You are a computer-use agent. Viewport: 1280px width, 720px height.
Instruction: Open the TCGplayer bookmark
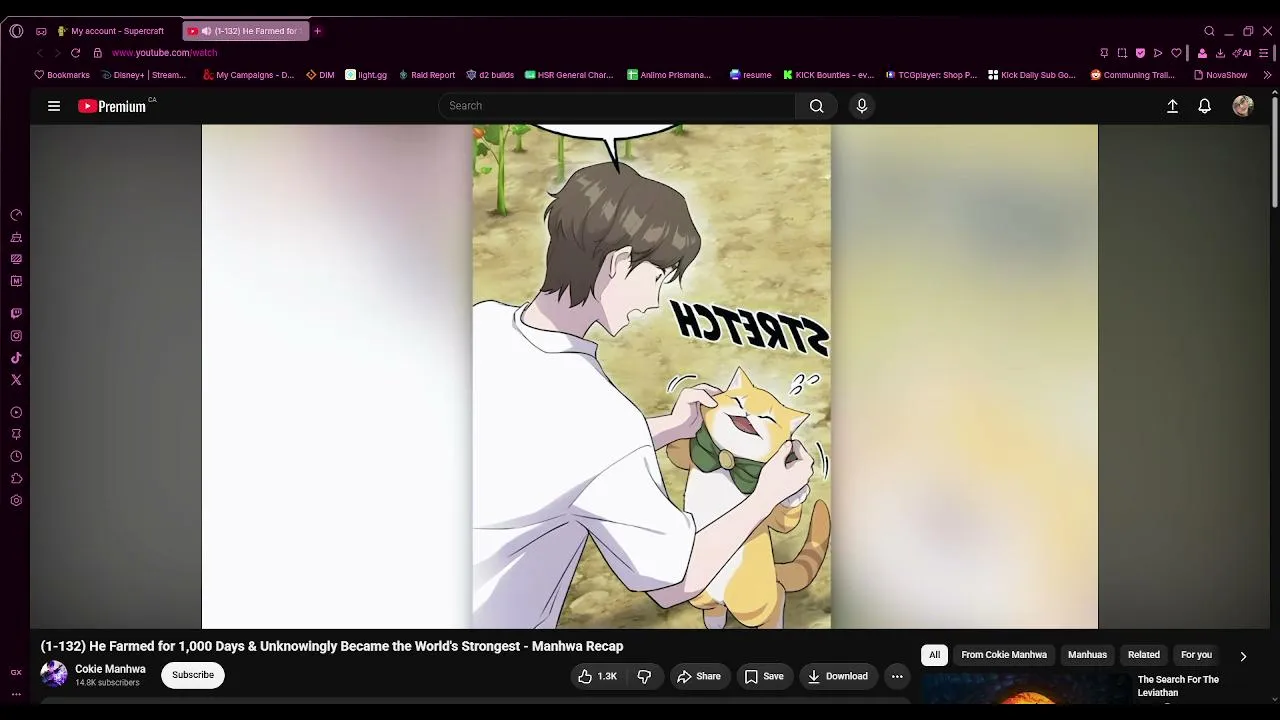(x=931, y=75)
